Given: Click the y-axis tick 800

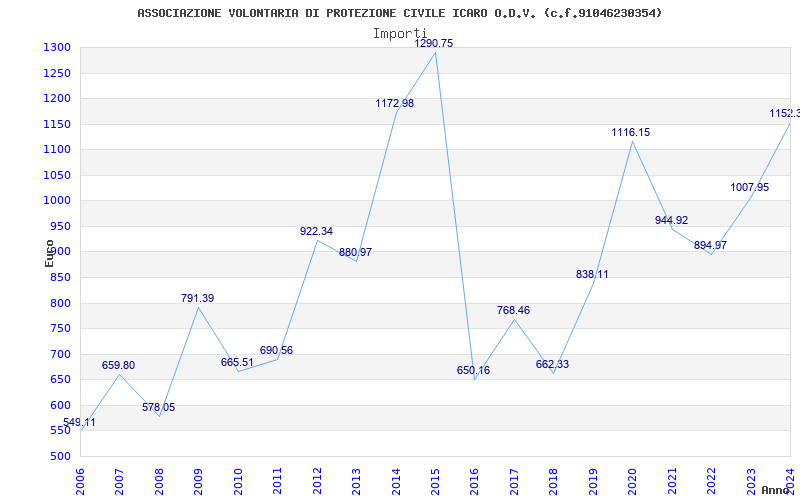Looking at the screenshot, I should (x=60, y=304).
